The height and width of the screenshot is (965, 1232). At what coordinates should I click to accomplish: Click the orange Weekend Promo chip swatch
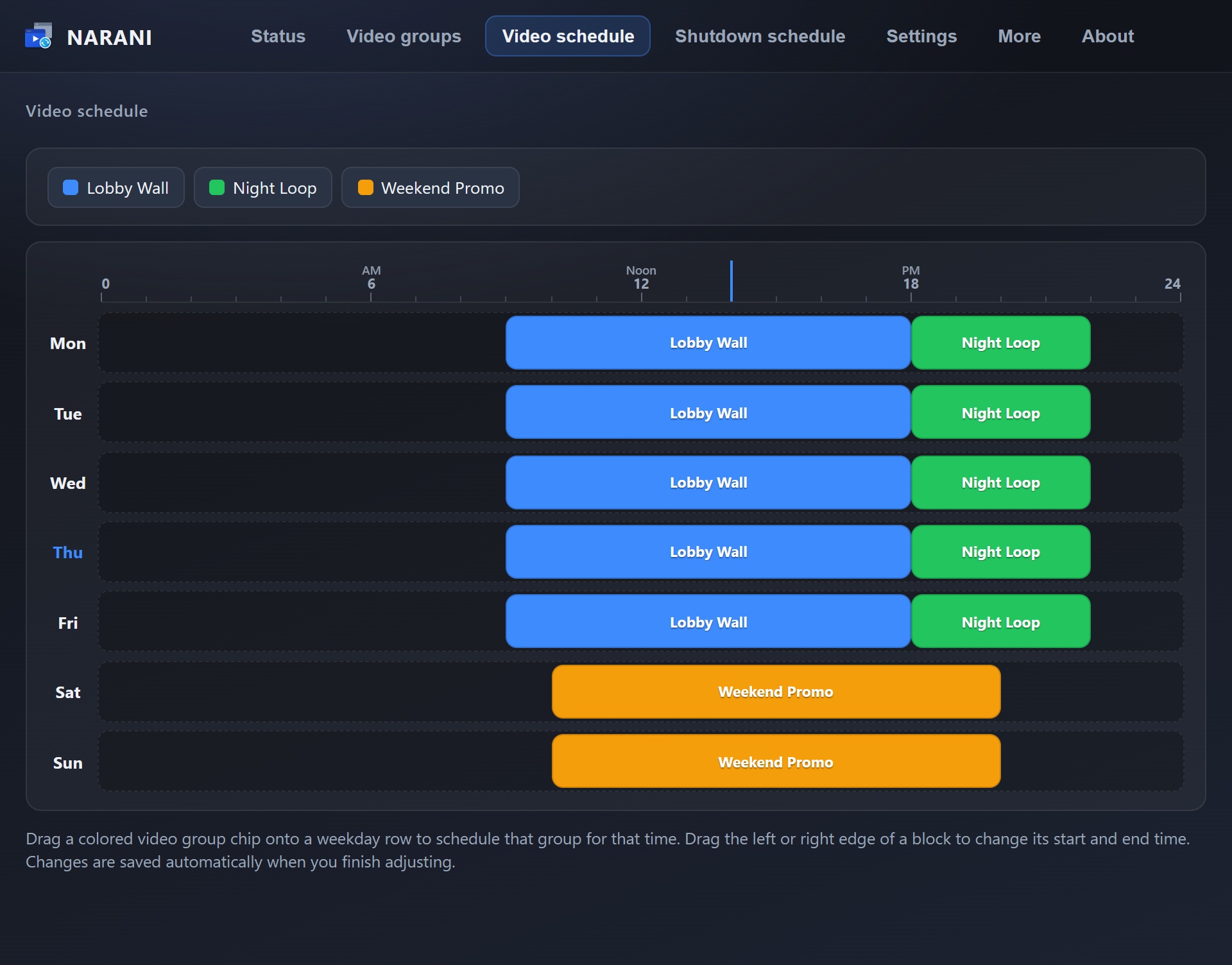[366, 187]
